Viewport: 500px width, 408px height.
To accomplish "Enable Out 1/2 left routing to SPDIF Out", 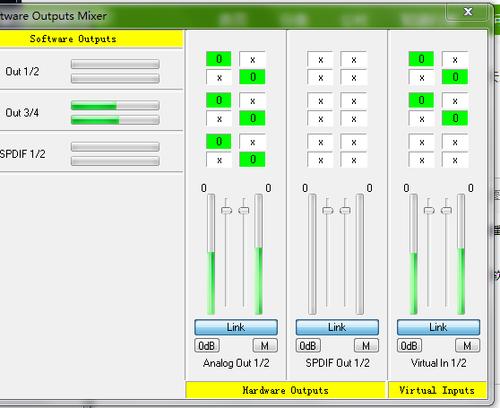I will pos(320,59).
